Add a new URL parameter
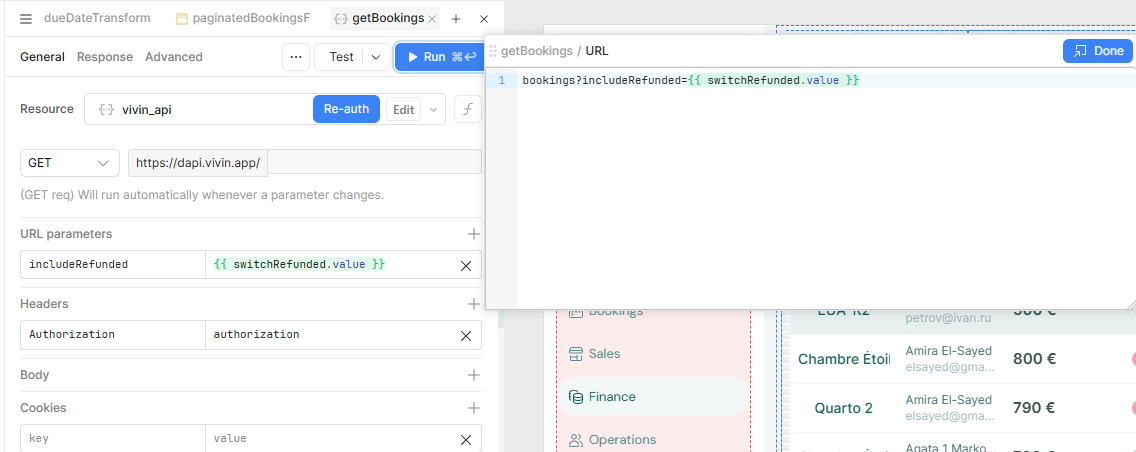 coord(474,234)
